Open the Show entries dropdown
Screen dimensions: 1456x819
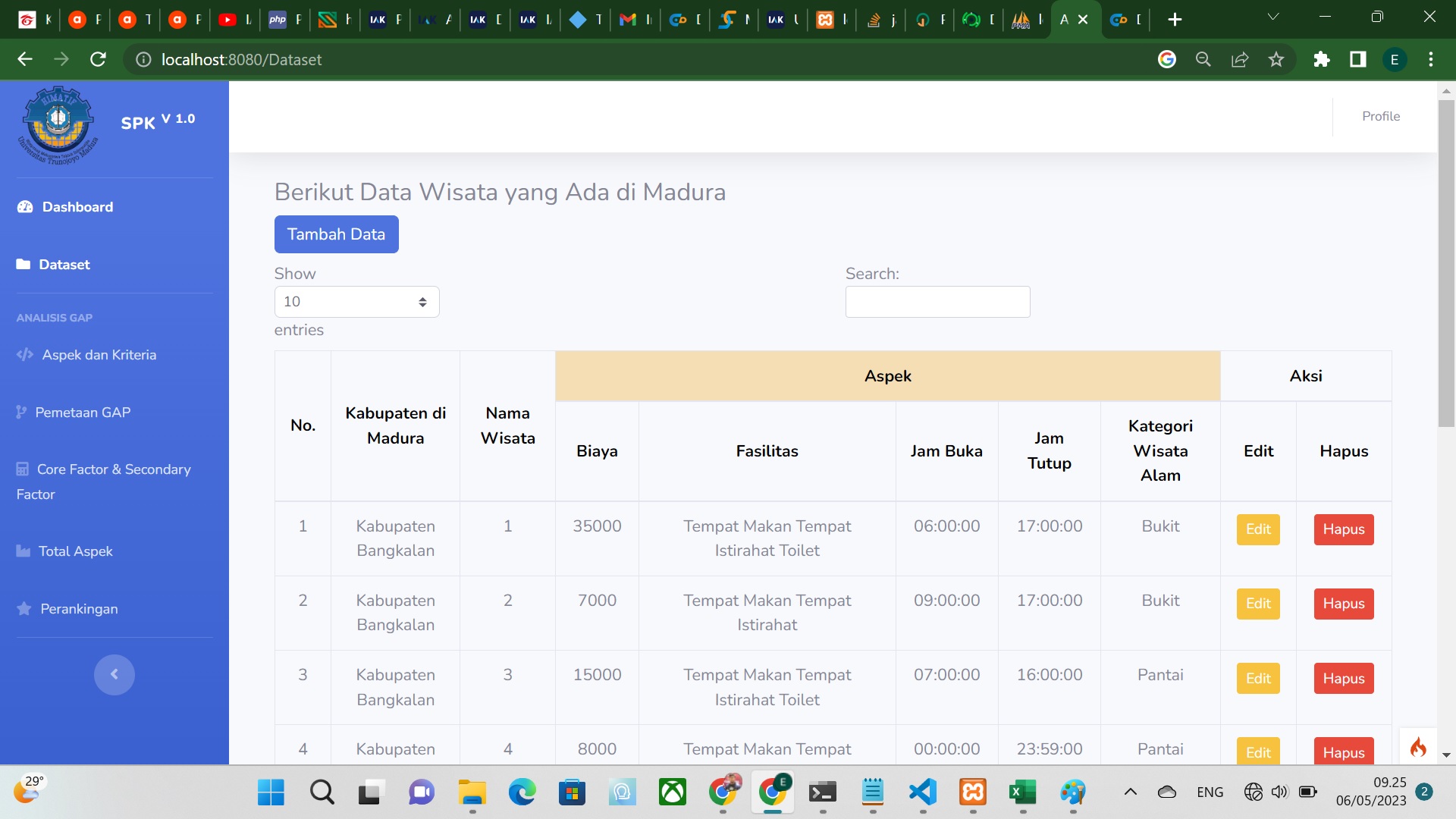tap(356, 302)
